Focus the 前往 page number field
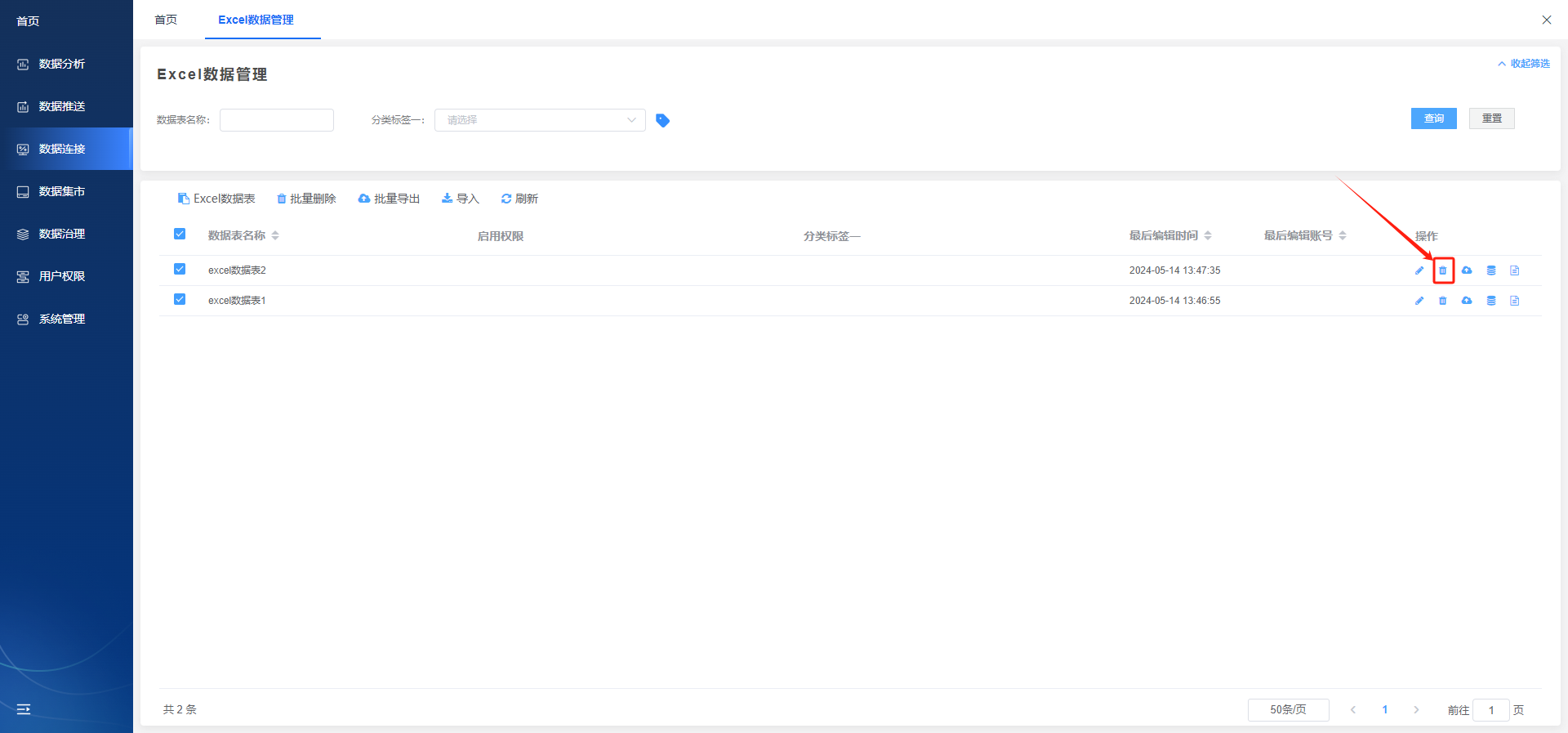Viewport: 1568px width, 733px height. coord(1491,710)
